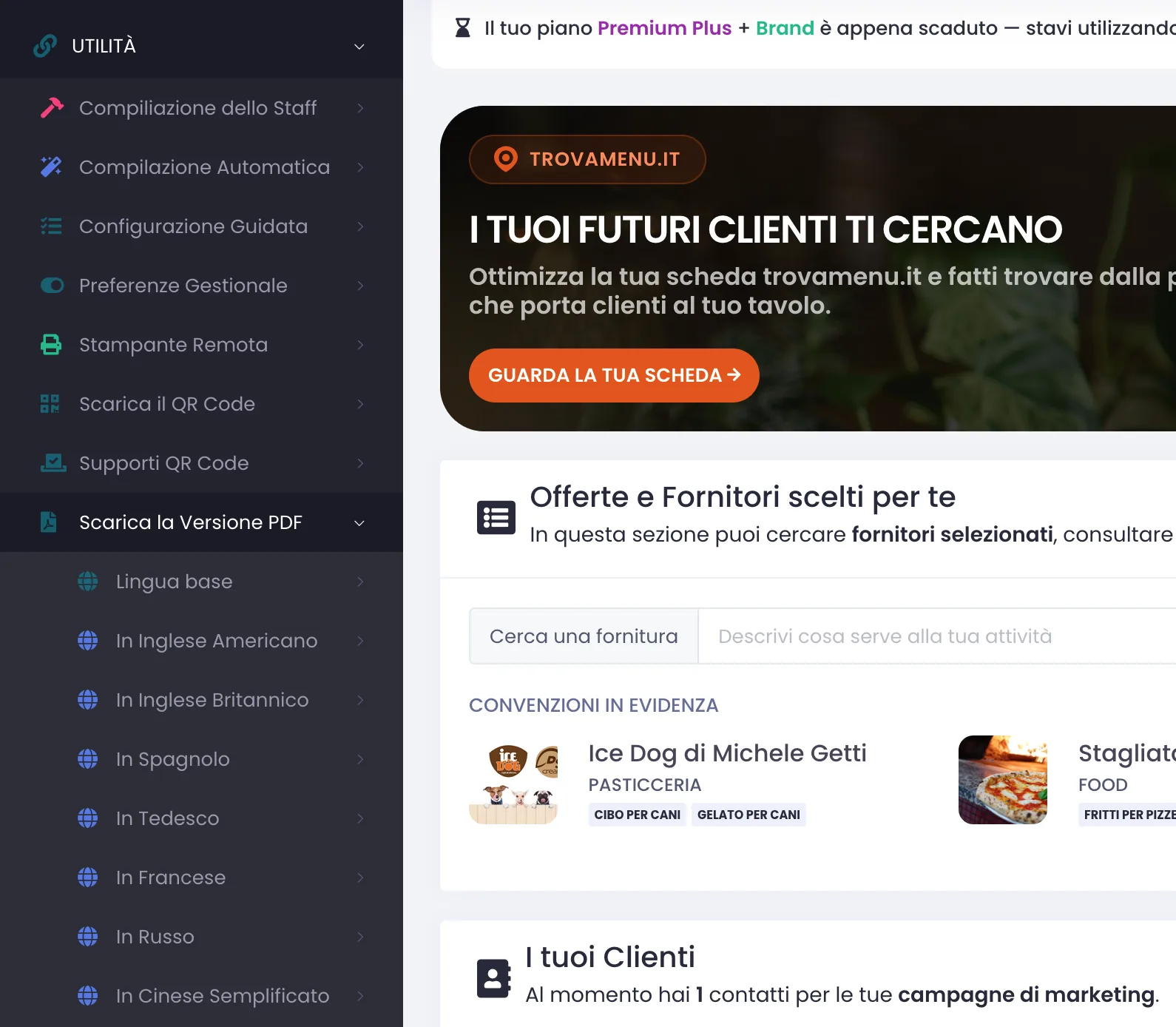Click the hourglass icon in the expired plan banner
The image size is (1176, 1027).
[463, 28]
